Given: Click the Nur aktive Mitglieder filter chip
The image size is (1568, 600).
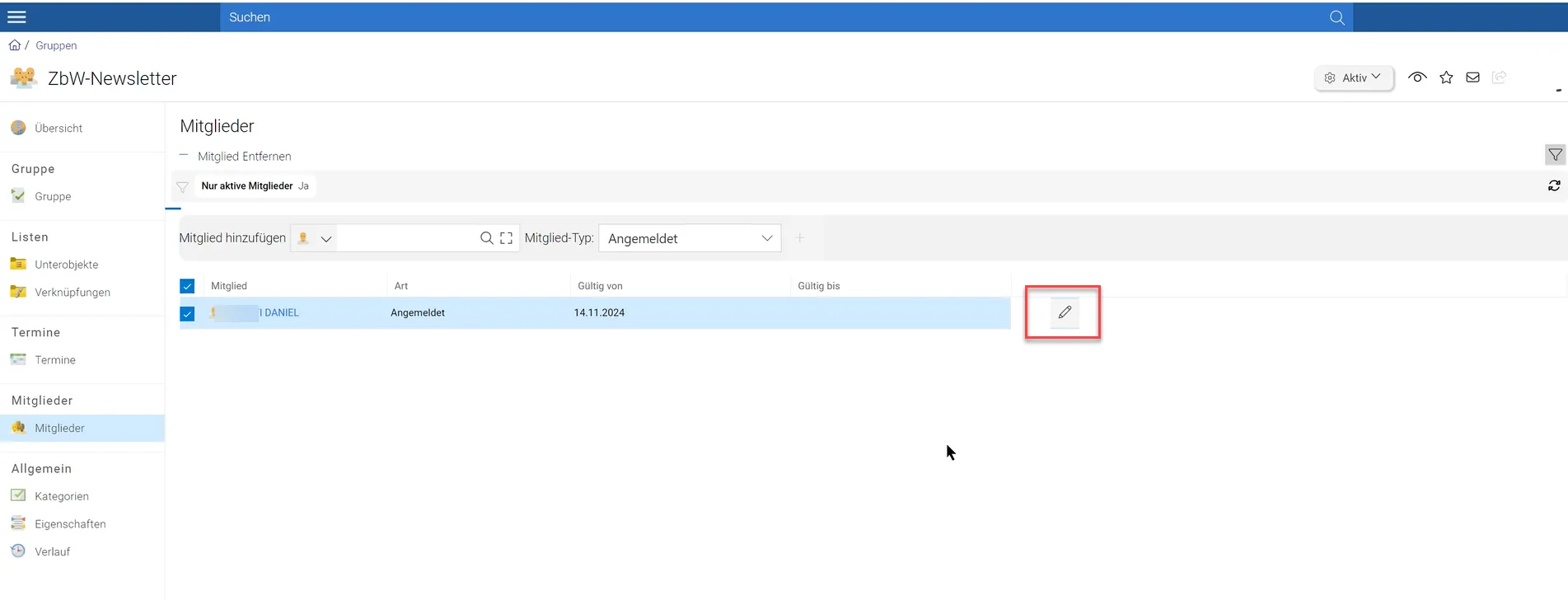Looking at the screenshot, I should tap(255, 185).
